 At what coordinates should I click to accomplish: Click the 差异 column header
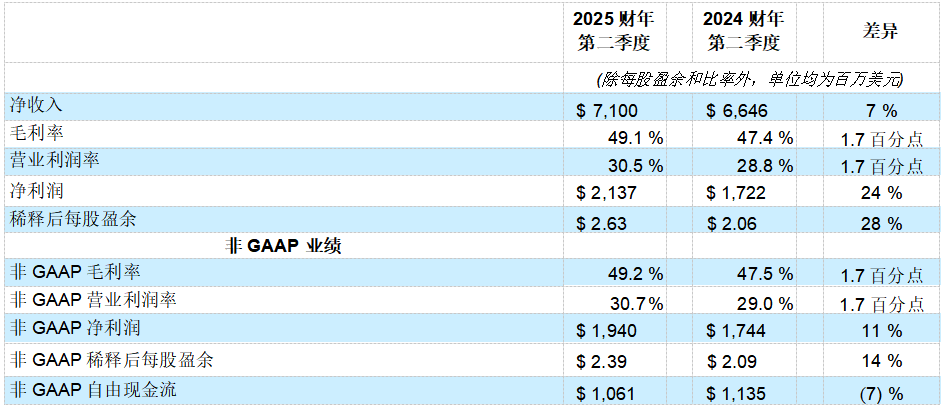coord(880,32)
